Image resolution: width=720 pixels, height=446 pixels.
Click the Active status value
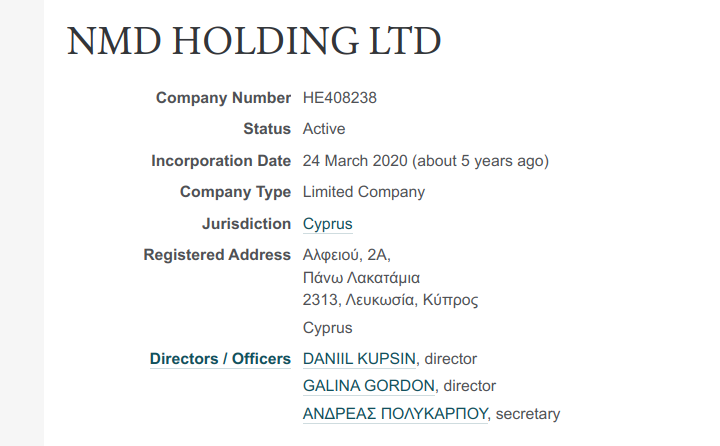click(x=324, y=129)
